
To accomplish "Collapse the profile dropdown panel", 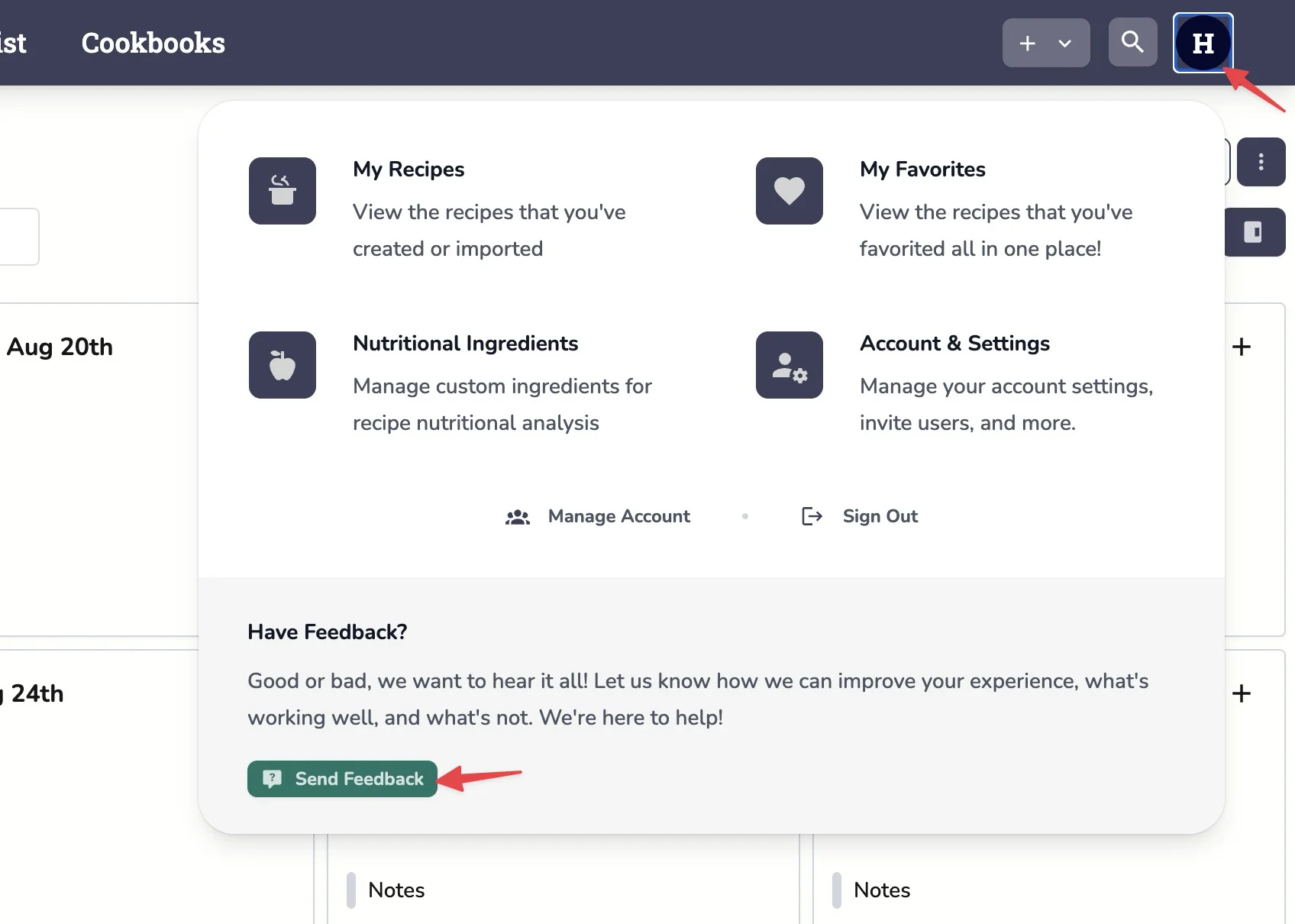I will (x=1203, y=43).
